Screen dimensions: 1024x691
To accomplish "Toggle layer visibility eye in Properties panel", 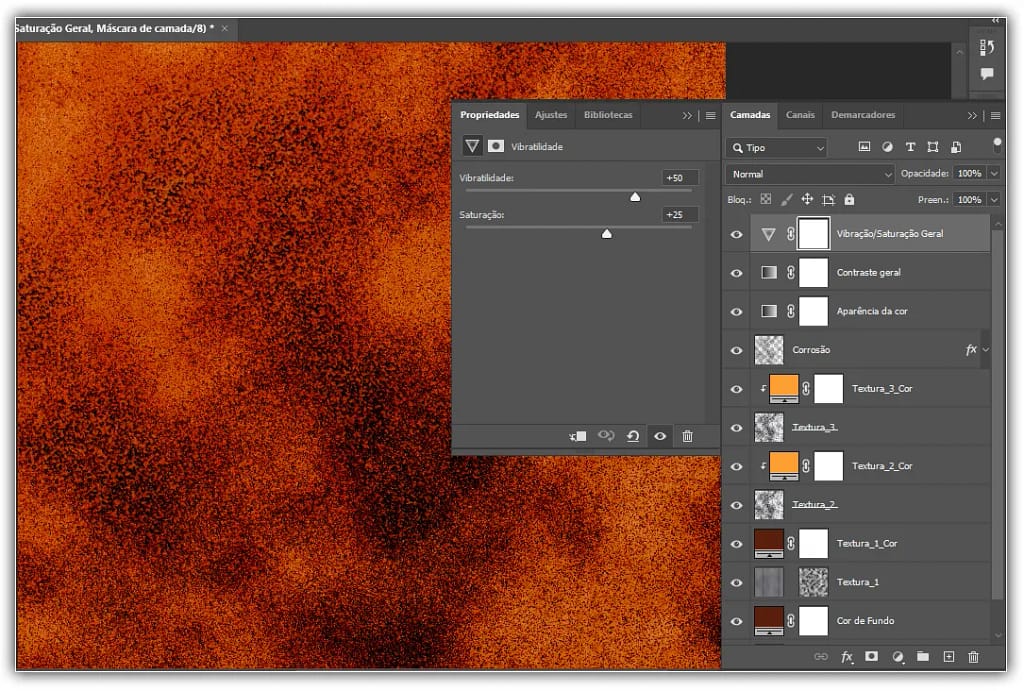I will pyautogui.click(x=660, y=436).
